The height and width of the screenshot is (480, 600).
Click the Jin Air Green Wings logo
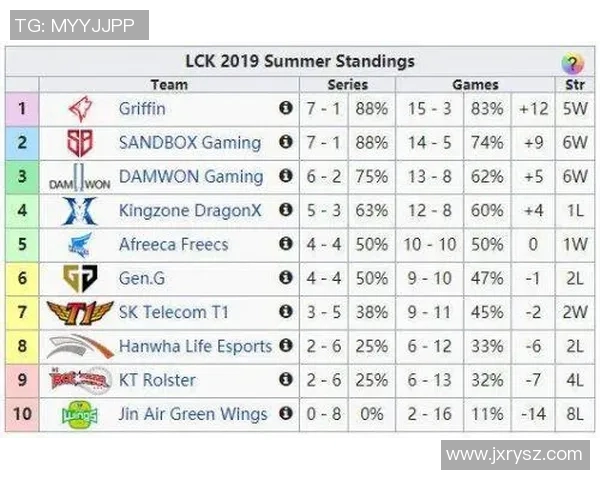[79, 414]
